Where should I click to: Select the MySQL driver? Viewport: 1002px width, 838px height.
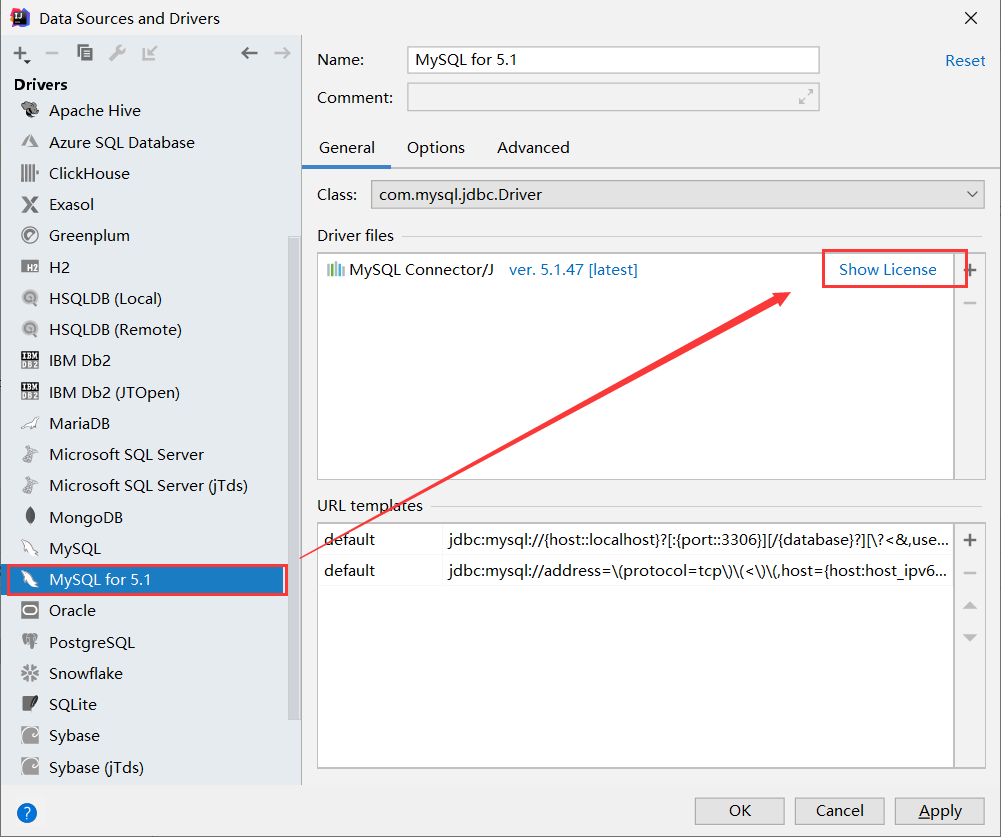(x=144, y=548)
